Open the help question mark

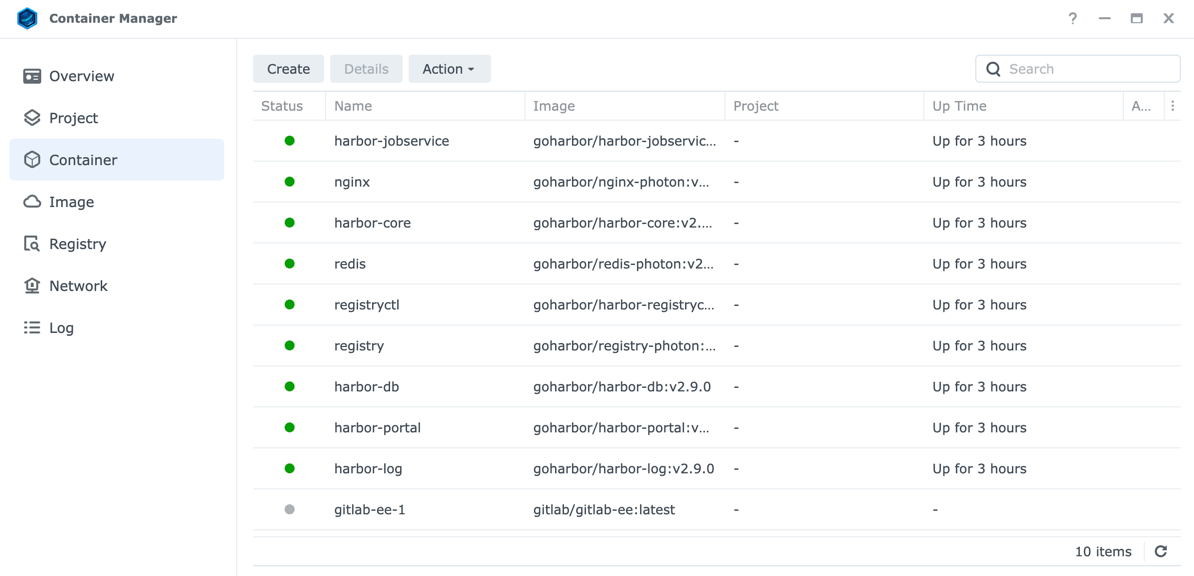[x=1072, y=18]
